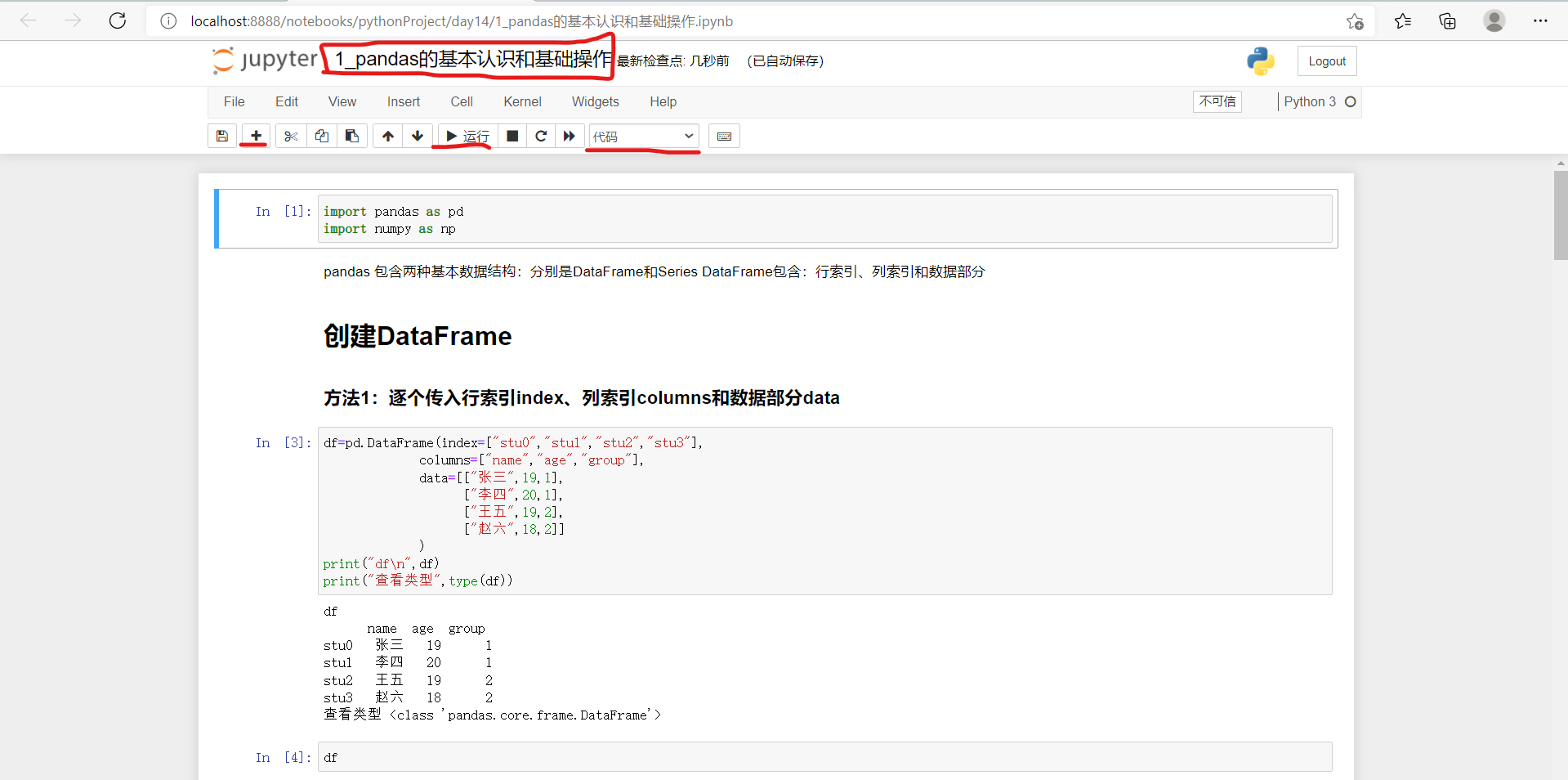Open the File menu
This screenshot has height=780, width=1568.
pos(235,101)
